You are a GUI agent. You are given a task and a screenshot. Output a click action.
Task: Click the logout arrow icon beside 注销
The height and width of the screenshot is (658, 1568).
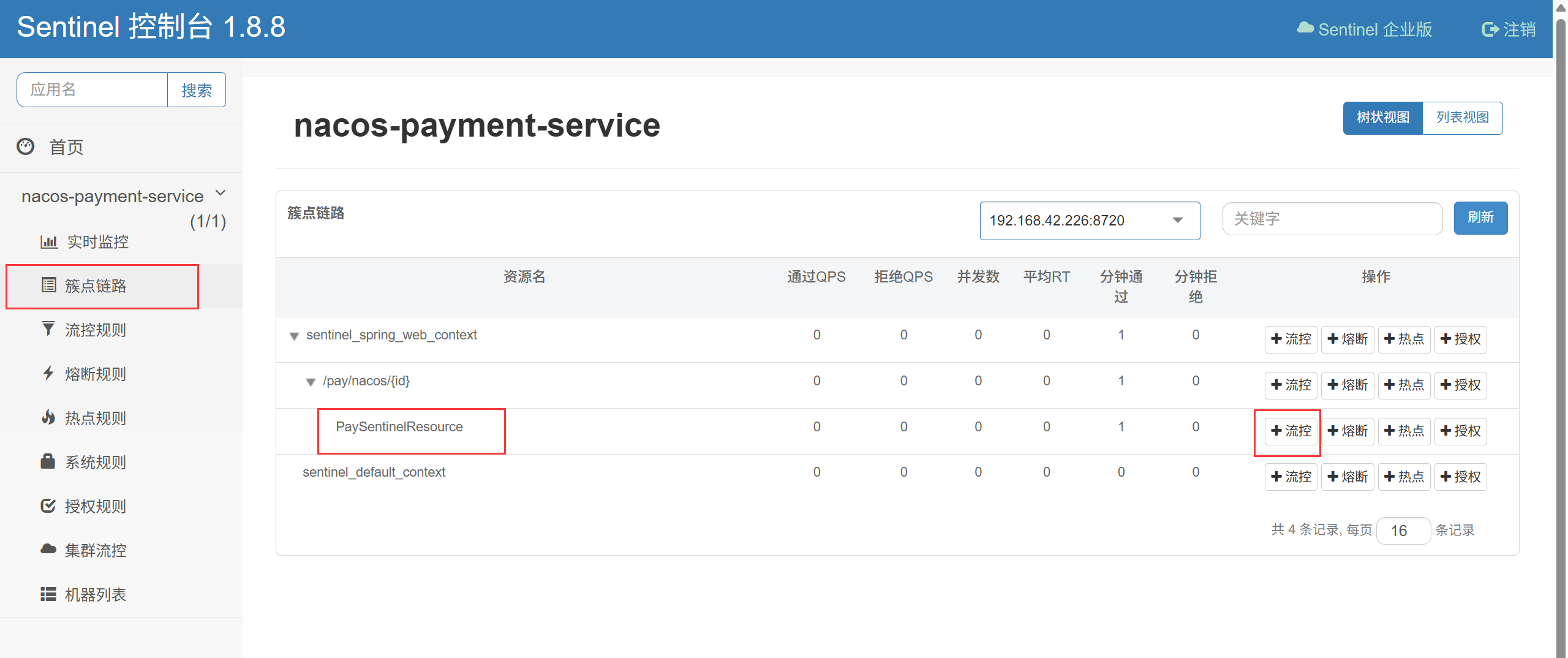(1490, 29)
